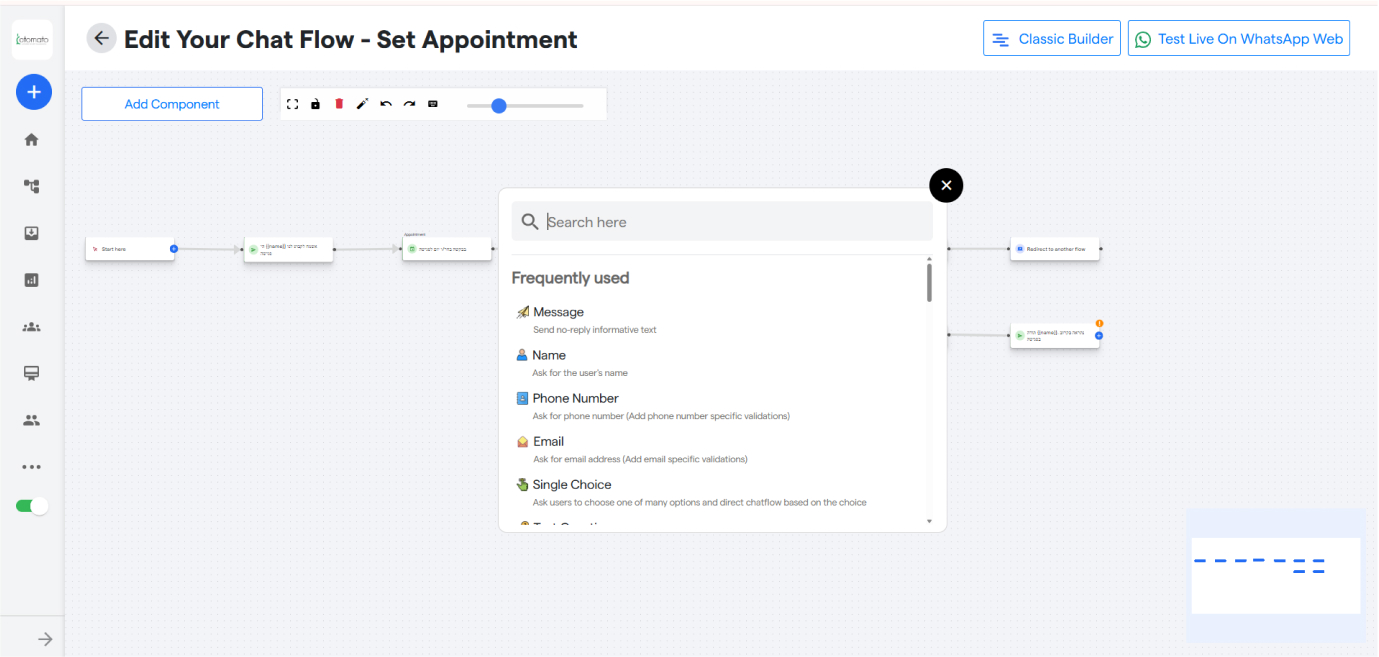Viewport: 1379px width, 657px height.
Task: Open the Home icon in sidebar
Action: click(32, 140)
